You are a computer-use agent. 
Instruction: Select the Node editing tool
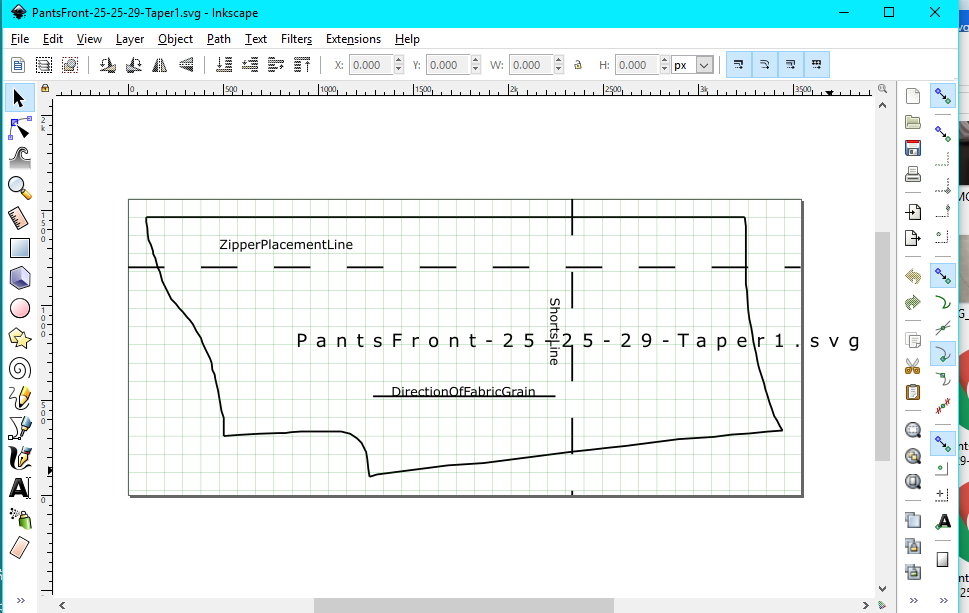pos(19,127)
